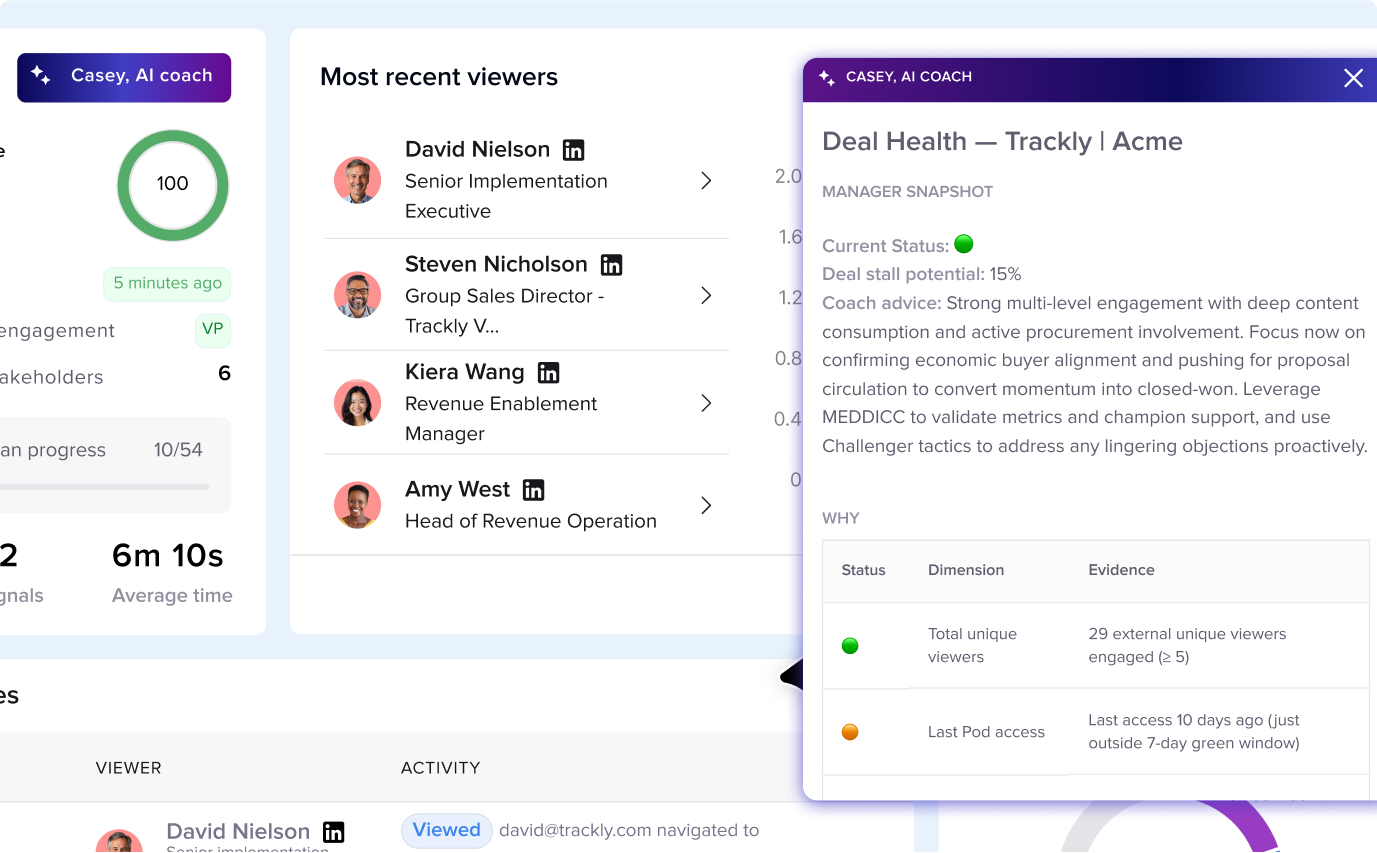
Task: Click the '10/54' plan progress value
Action: coord(178,450)
